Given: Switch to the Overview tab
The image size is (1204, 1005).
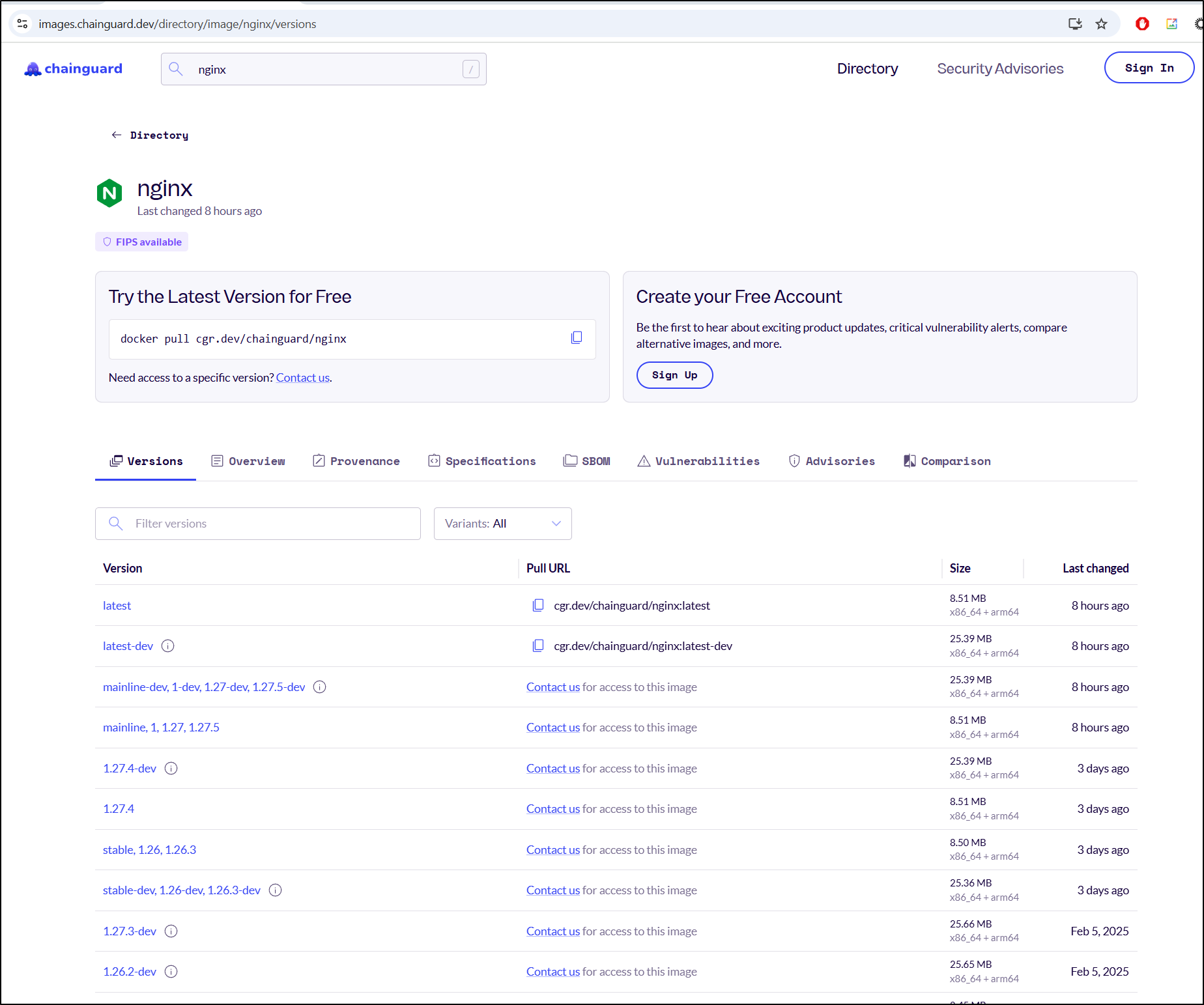Looking at the screenshot, I should pos(248,461).
